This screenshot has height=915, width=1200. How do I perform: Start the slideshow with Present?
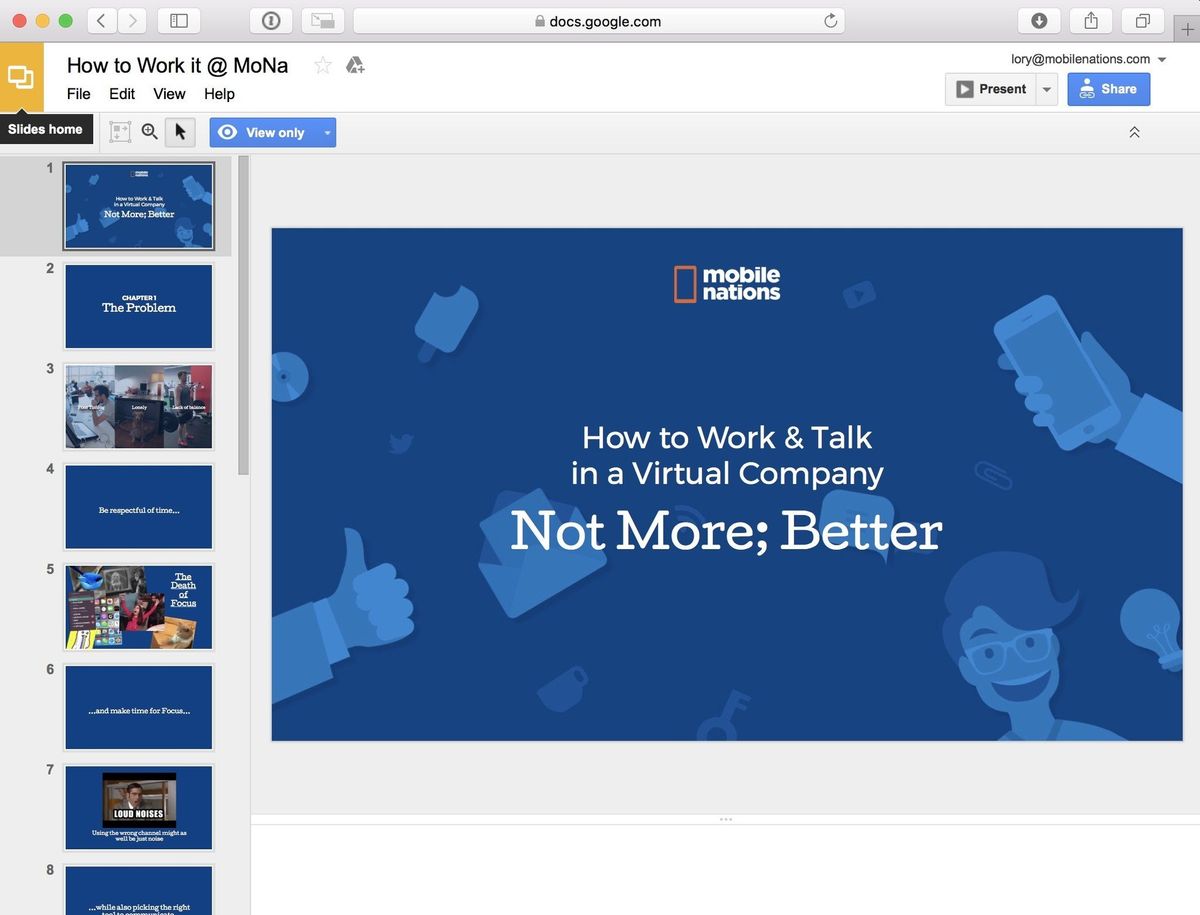click(x=991, y=89)
